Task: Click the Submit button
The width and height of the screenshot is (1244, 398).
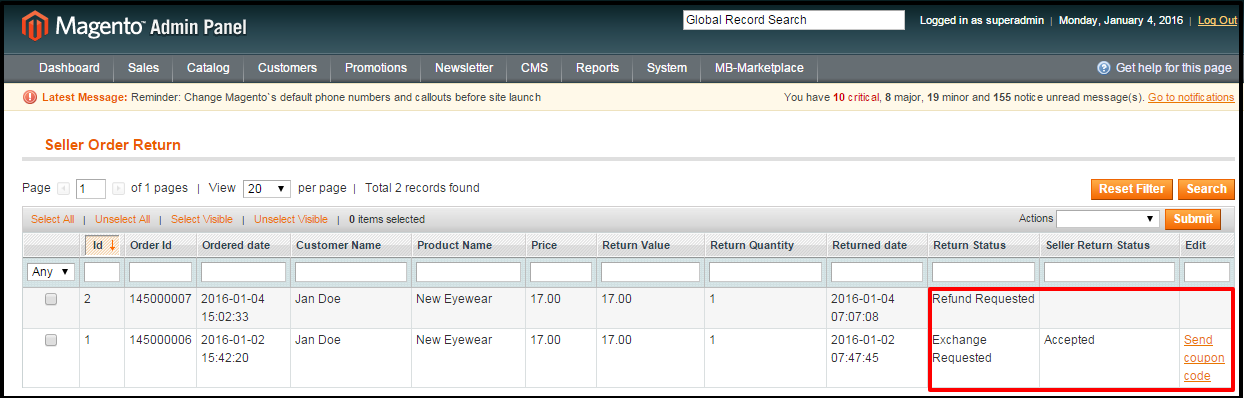Action: click(x=1193, y=219)
